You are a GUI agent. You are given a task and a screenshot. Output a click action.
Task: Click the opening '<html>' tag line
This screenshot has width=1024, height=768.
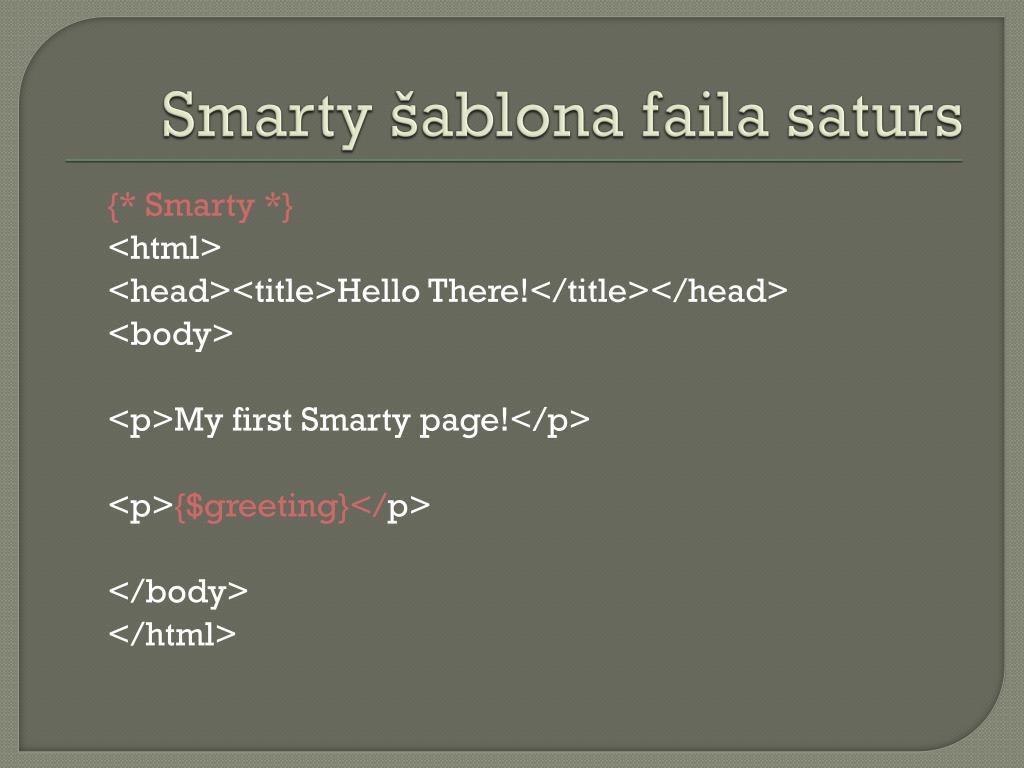click(x=165, y=248)
